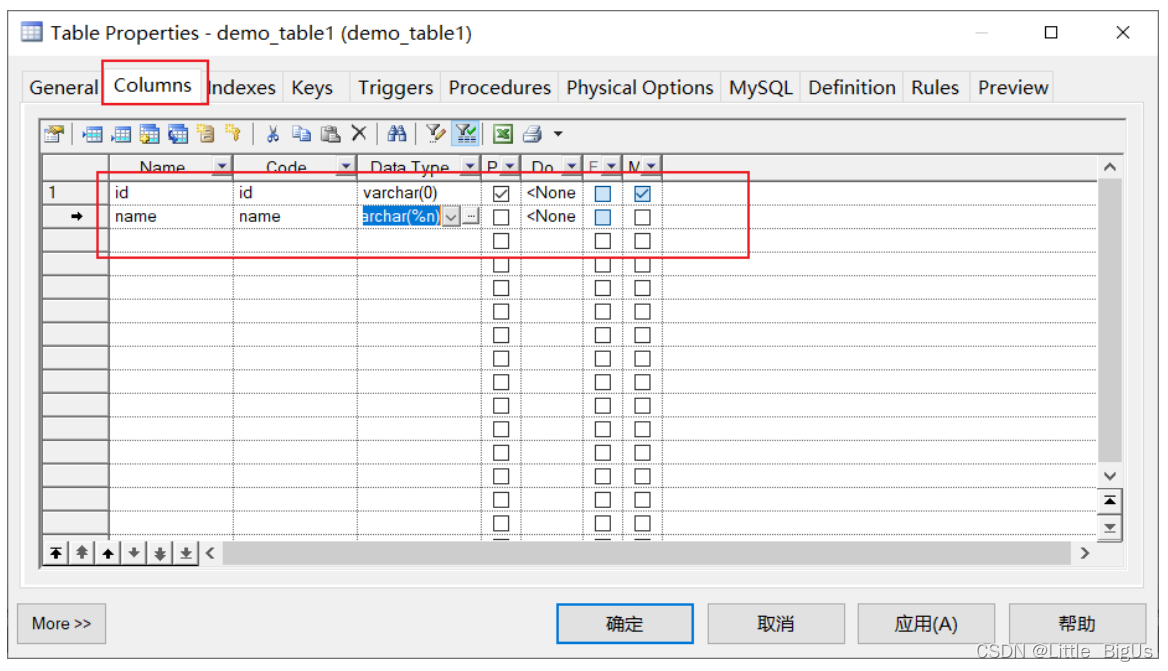Click the ellipsis button next to the name data type
This screenshot has width=1168, height=671.
click(471, 217)
